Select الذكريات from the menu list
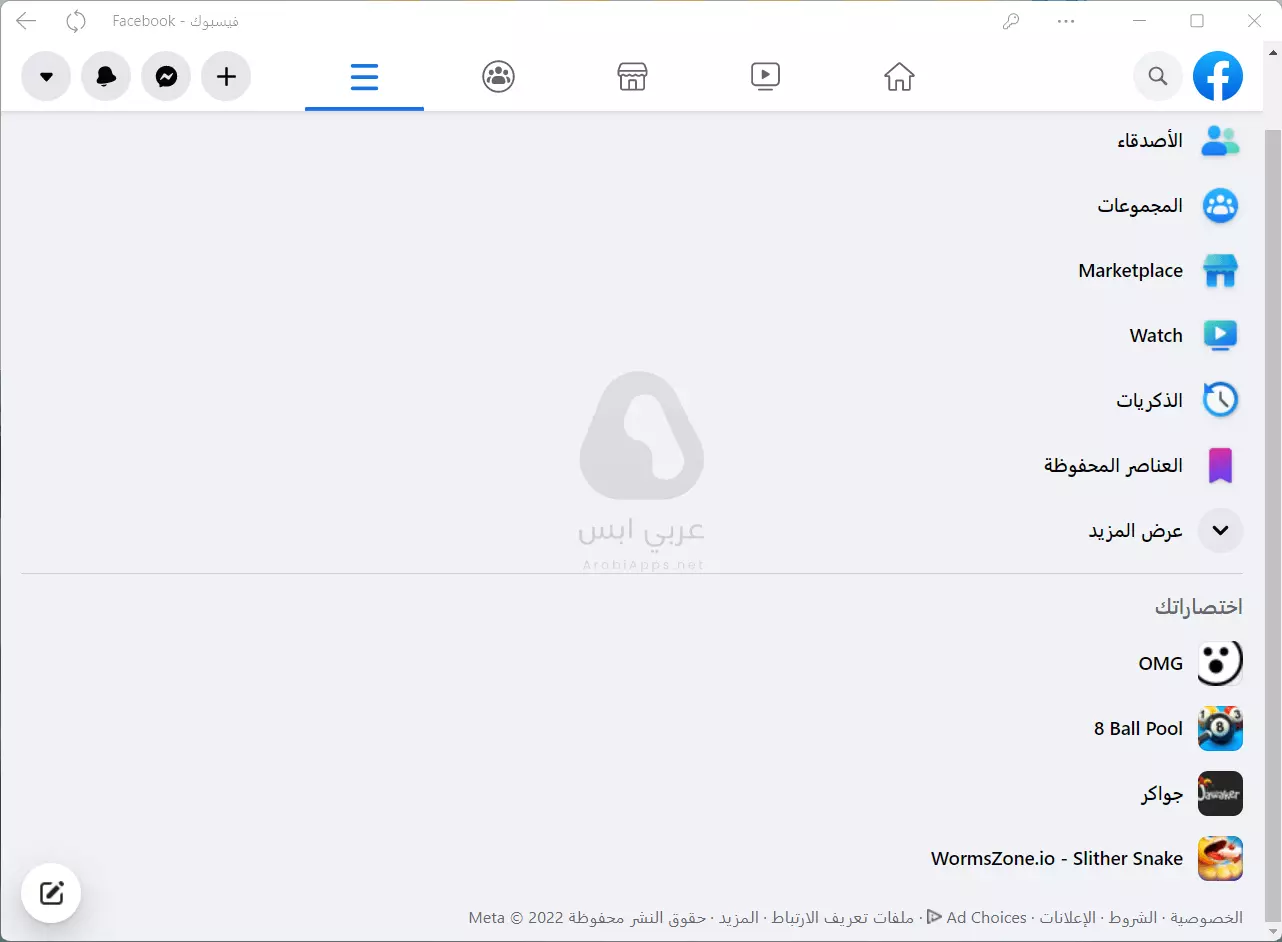Screen dimensions: 1282x942 click(x=1150, y=400)
